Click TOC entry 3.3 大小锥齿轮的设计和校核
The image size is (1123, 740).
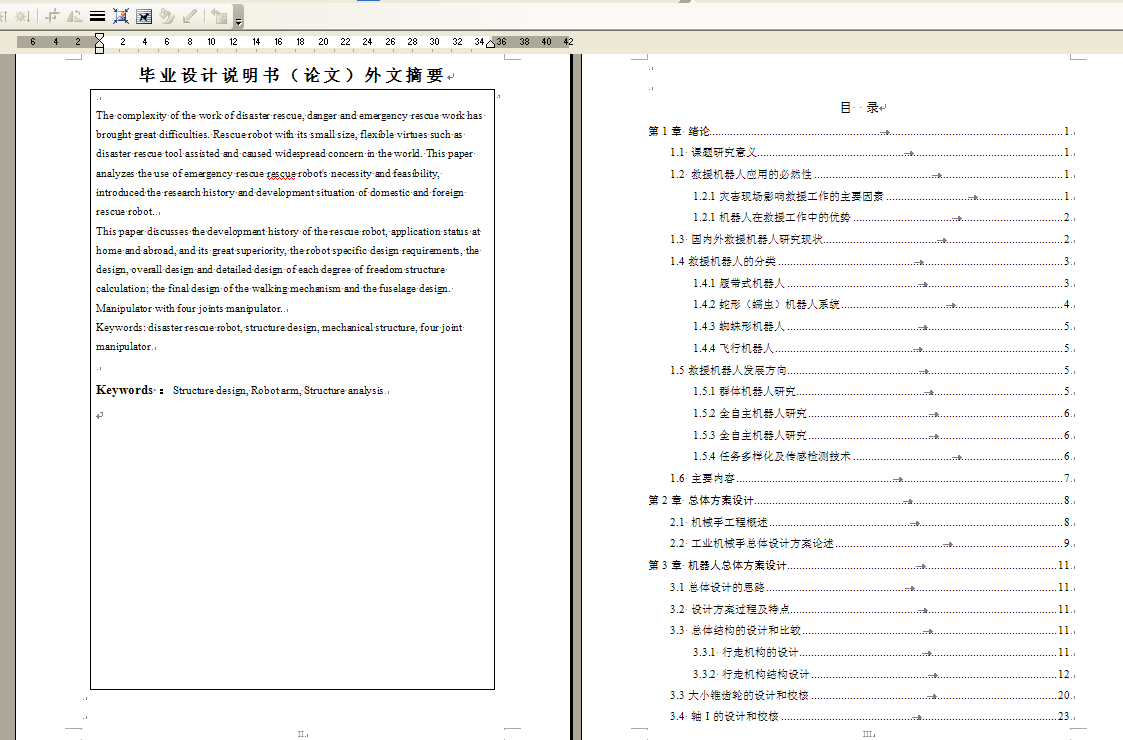(869, 695)
